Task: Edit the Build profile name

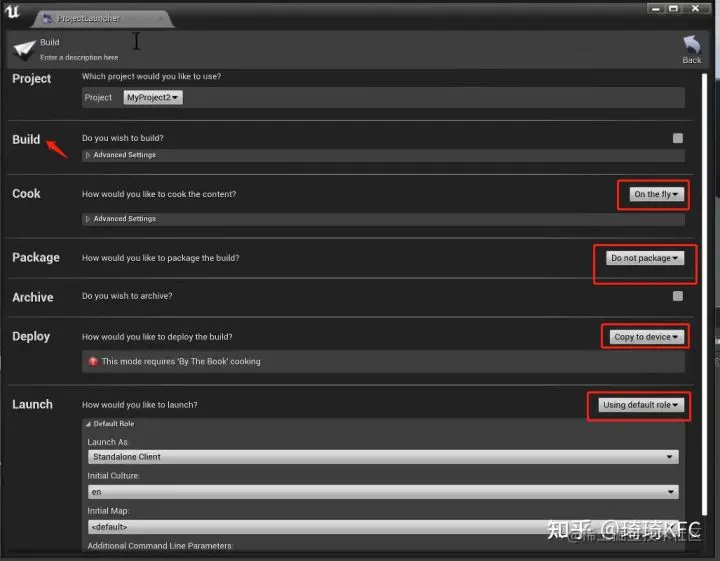Action: click(x=50, y=42)
